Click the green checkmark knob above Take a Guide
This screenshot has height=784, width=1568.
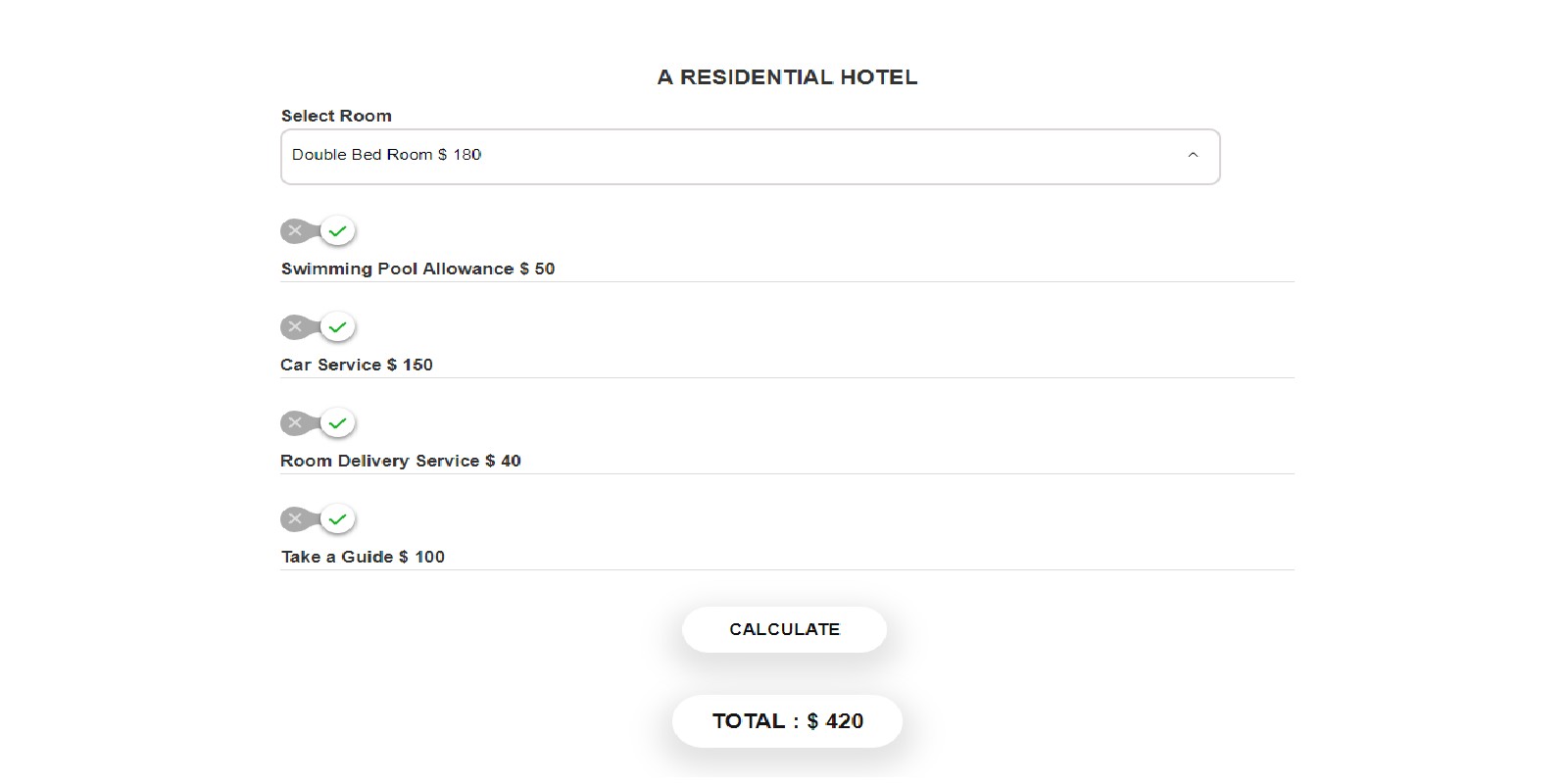(x=338, y=519)
